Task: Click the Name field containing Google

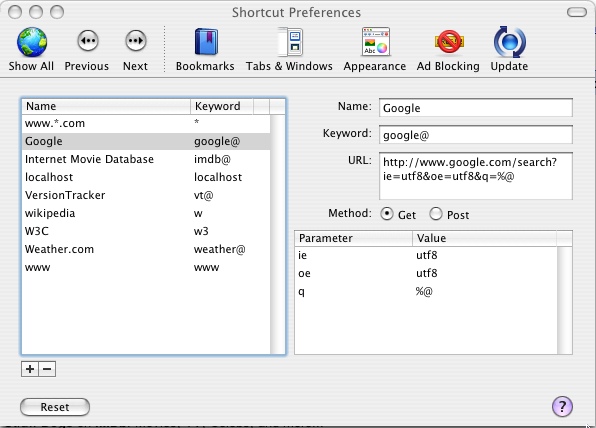Action: click(x=476, y=108)
